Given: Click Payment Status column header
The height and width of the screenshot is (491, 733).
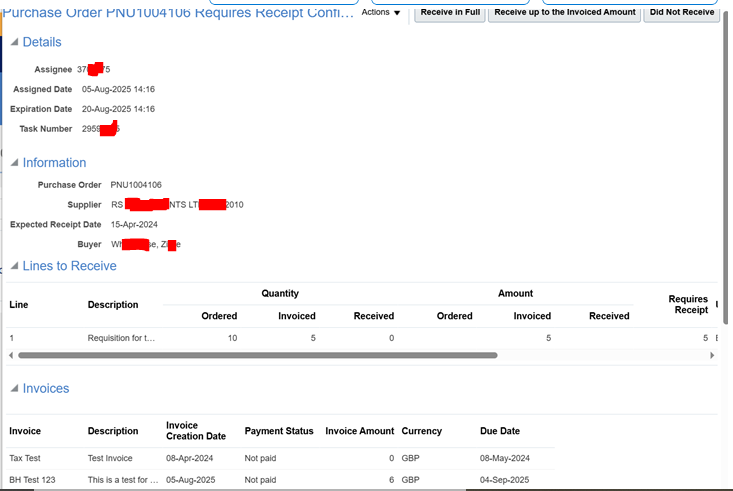Looking at the screenshot, I should [279, 431].
